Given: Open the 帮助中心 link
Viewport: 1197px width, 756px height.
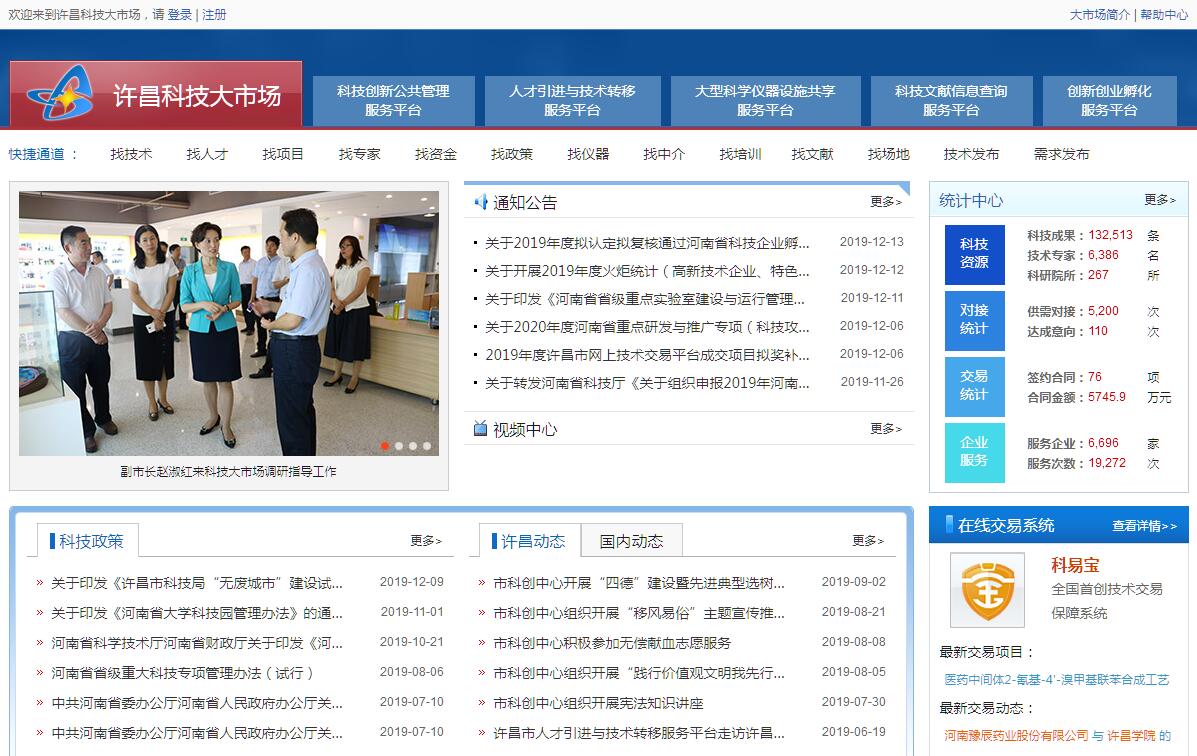Looking at the screenshot, I should [x=1164, y=15].
